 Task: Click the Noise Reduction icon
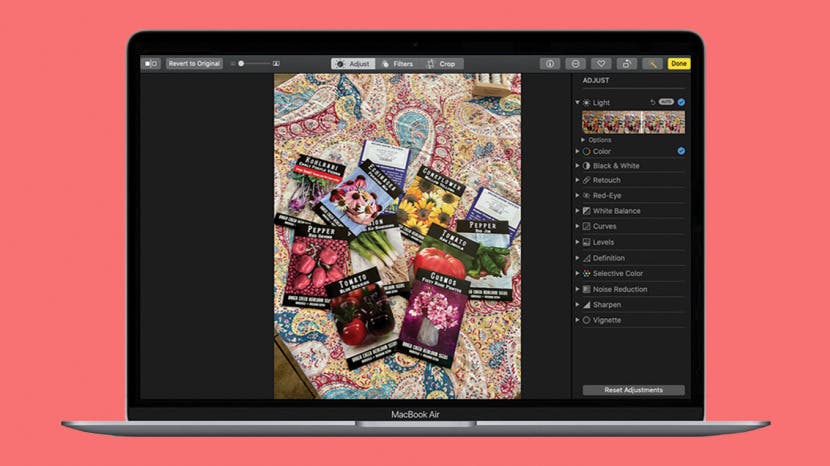pos(587,289)
